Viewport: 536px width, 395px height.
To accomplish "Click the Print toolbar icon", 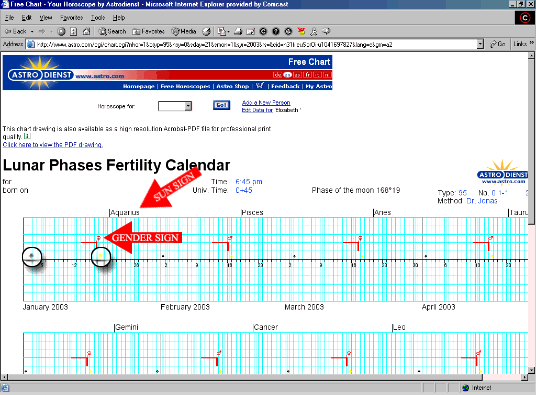I will click(238, 31).
